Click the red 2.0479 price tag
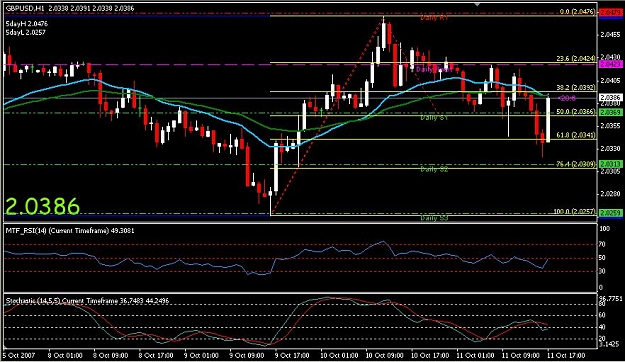The height and width of the screenshot is (362, 625). (x=611, y=12)
